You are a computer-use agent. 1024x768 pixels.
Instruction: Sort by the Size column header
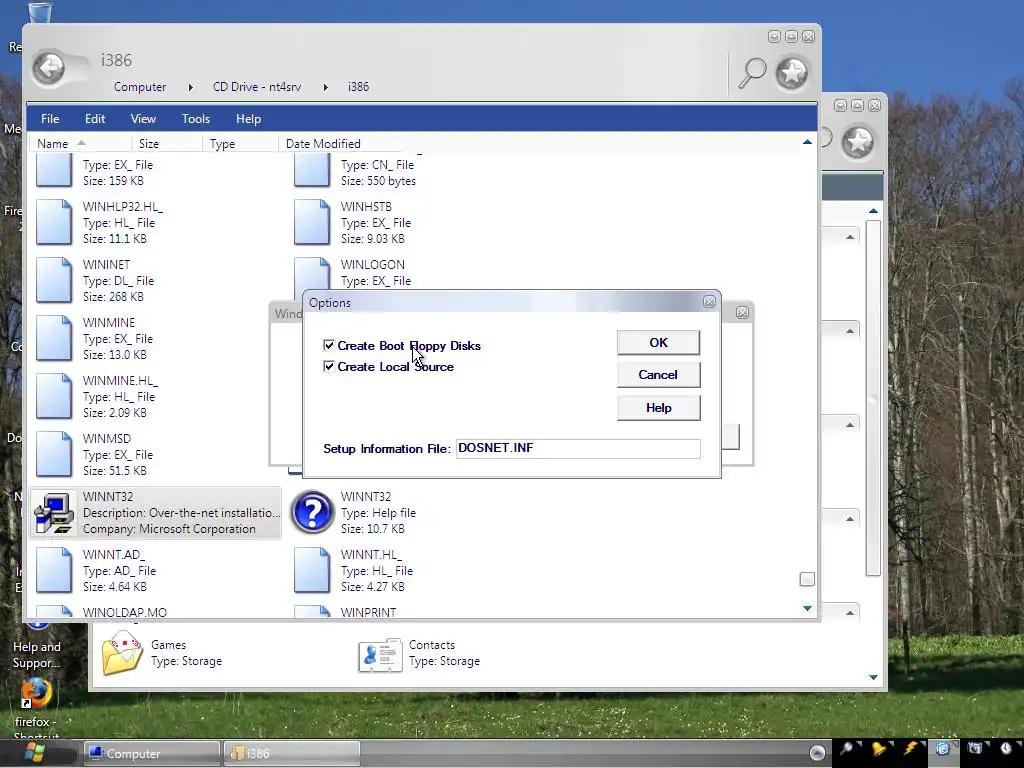pos(149,144)
